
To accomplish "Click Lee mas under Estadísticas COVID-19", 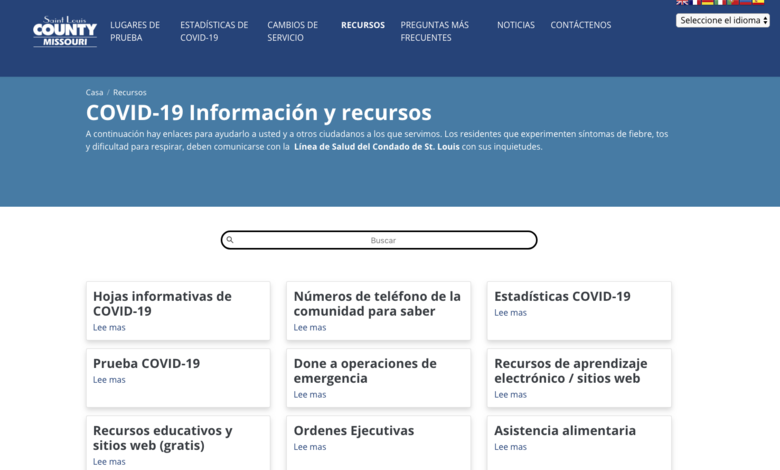I will click(x=510, y=312).
